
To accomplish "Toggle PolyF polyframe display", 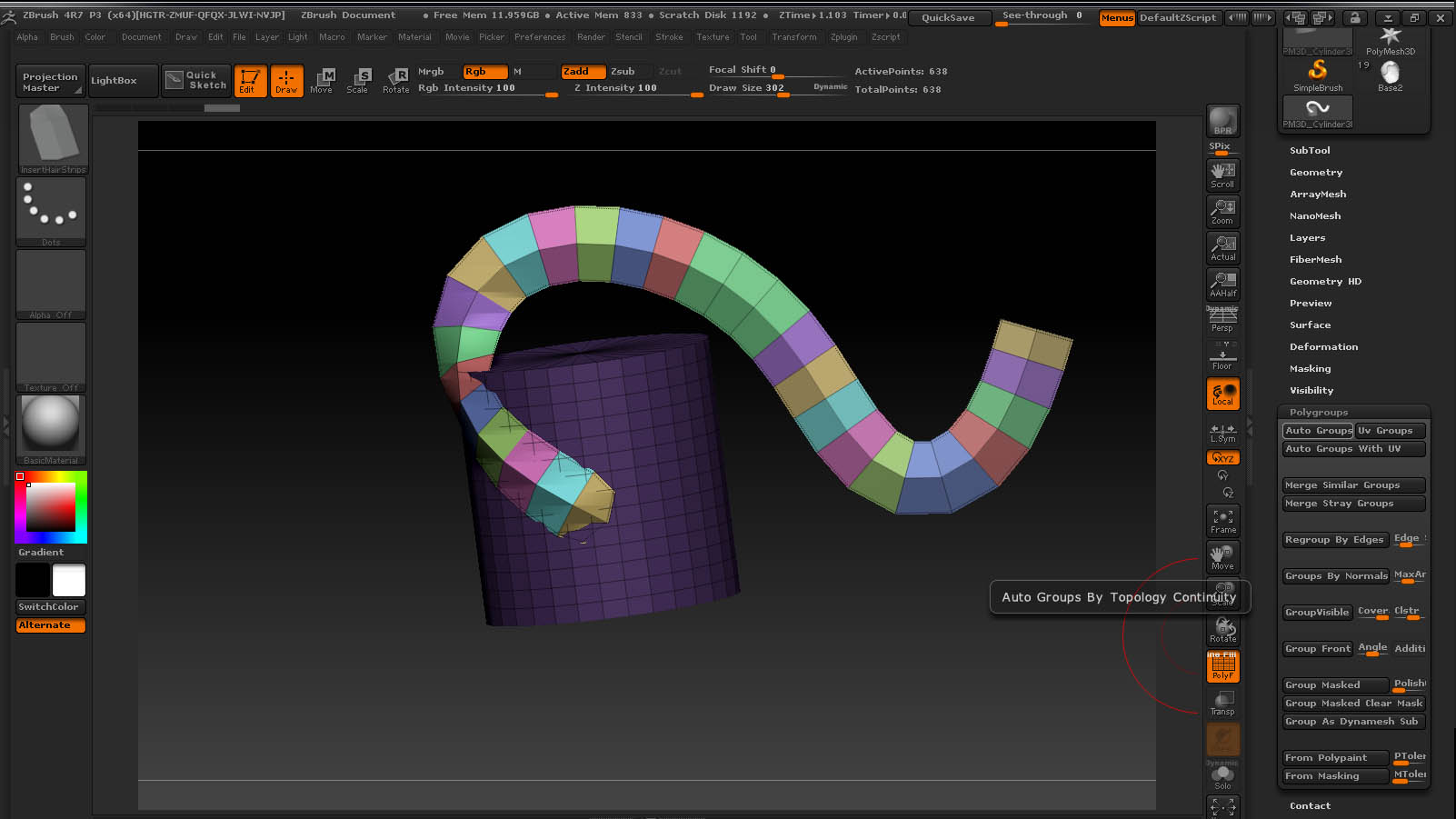I will (x=1222, y=666).
